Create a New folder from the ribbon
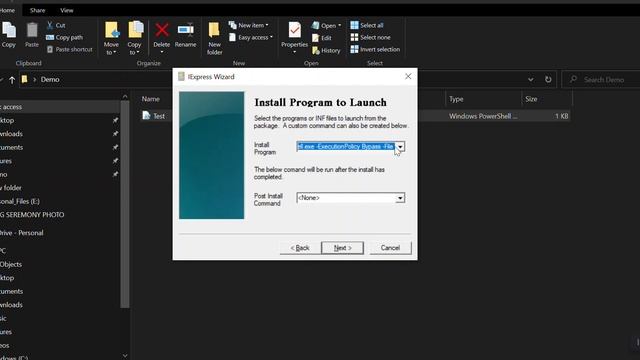The width and height of the screenshot is (640, 360). (x=214, y=38)
